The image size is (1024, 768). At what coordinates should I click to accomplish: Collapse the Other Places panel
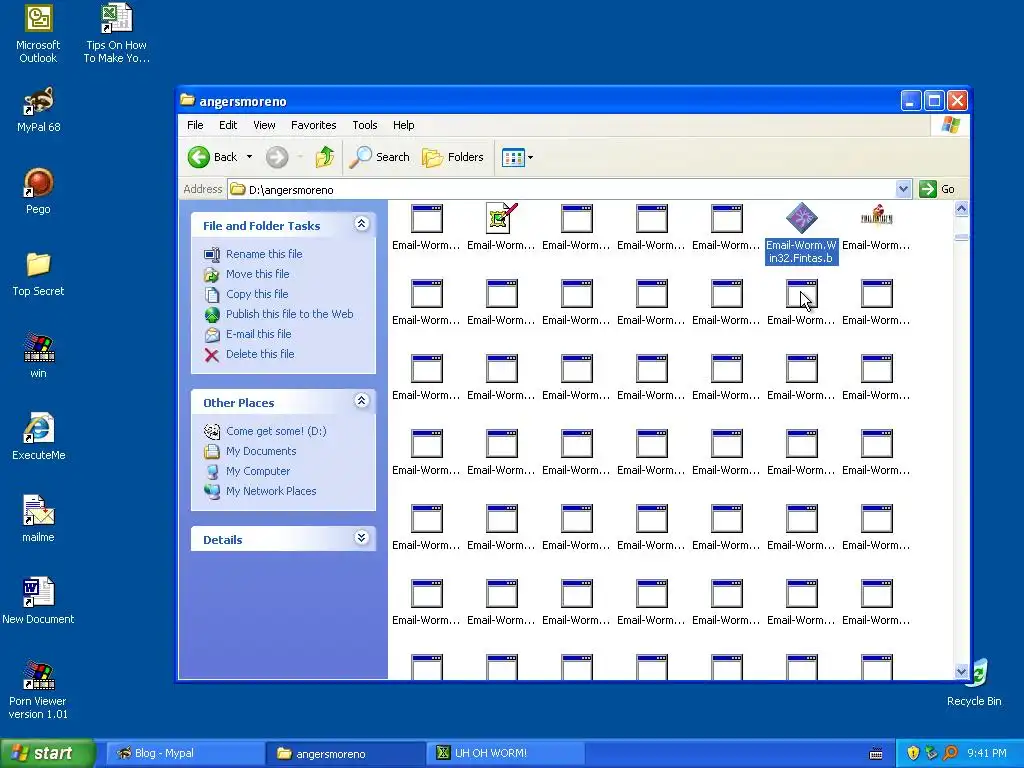[x=361, y=401]
